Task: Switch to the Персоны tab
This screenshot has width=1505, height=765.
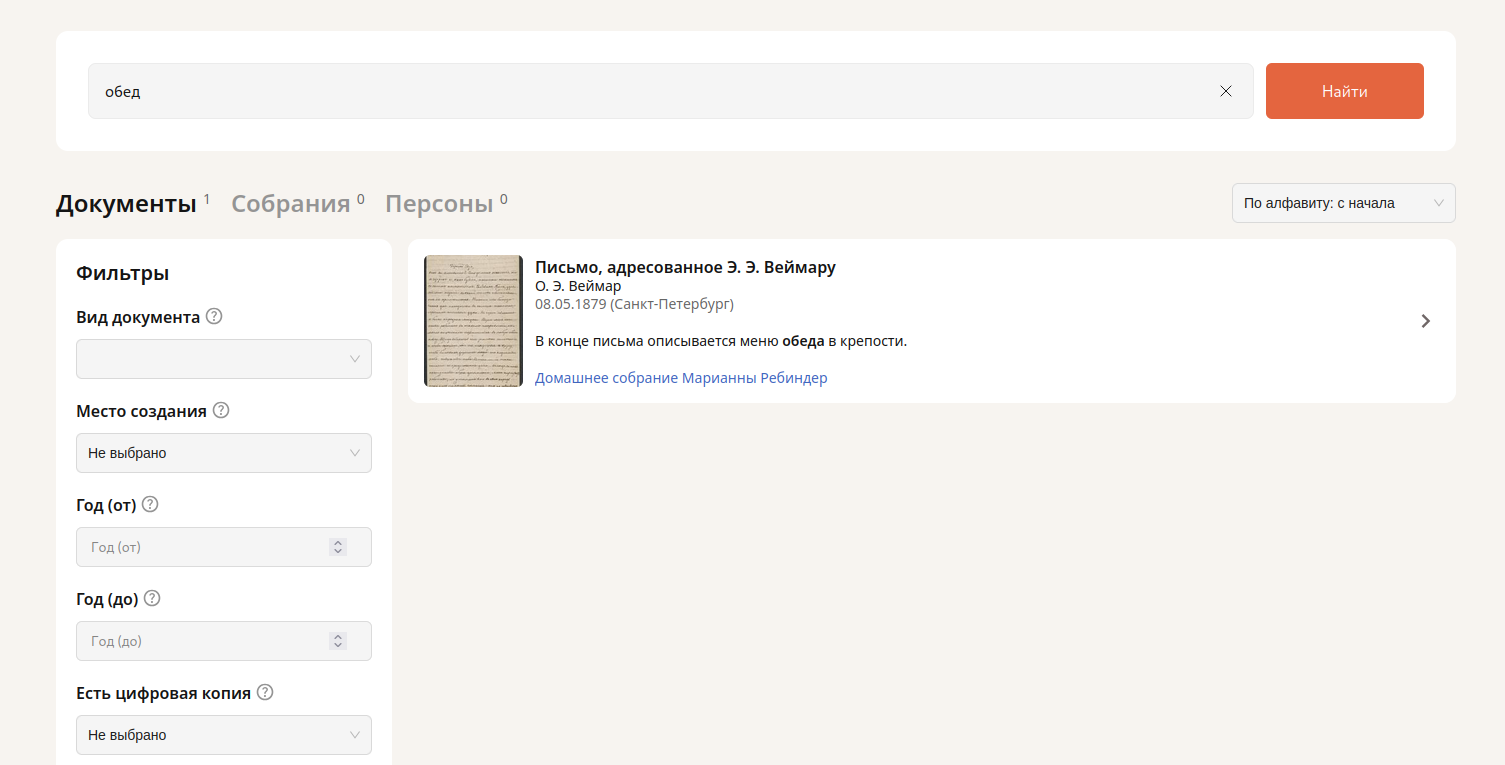Action: (x=439, y=204)
